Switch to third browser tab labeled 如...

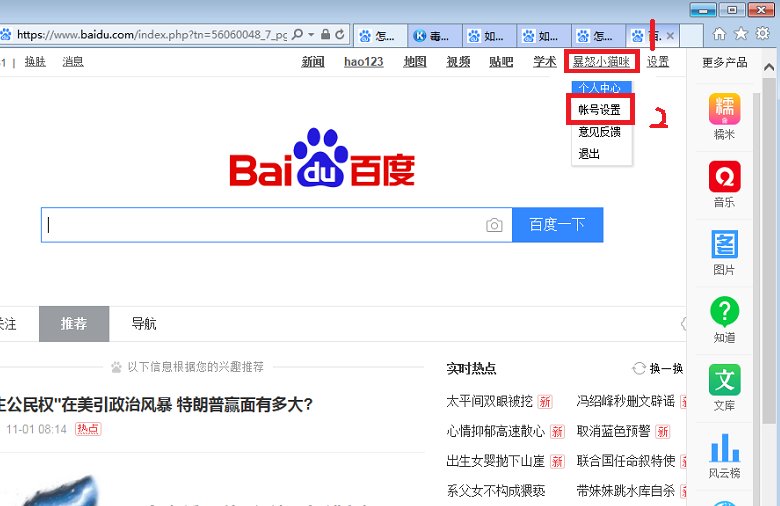pyautogui.click(x=489, y=36)
